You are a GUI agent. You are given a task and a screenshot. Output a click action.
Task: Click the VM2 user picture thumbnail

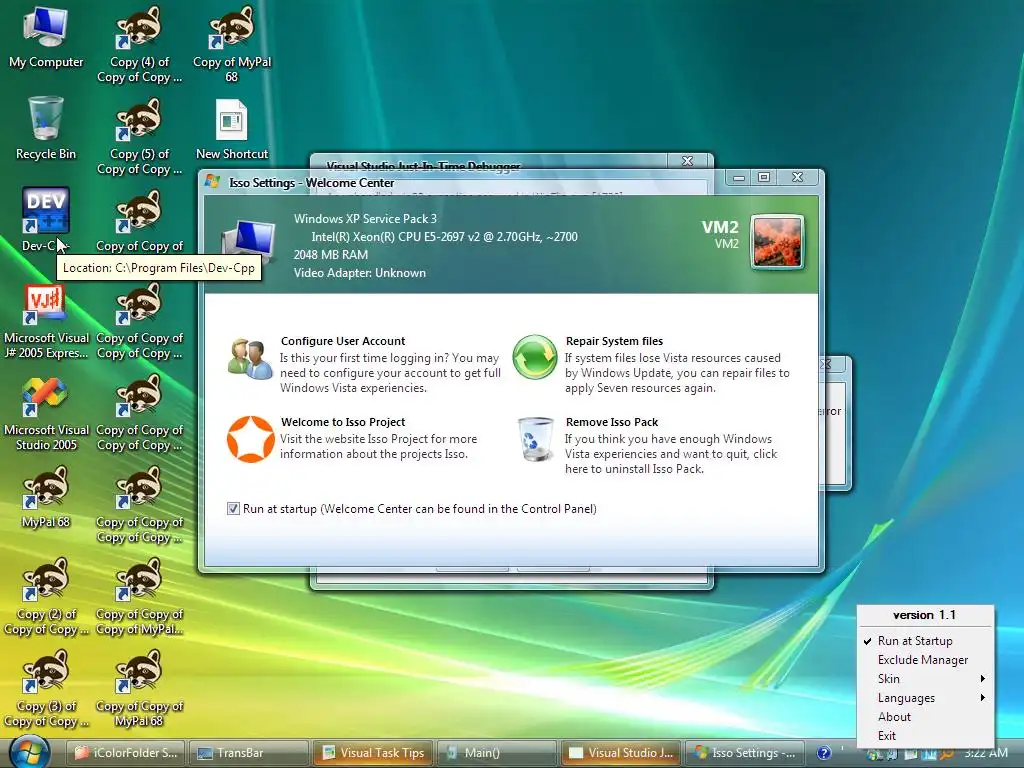tap(777, 242)
